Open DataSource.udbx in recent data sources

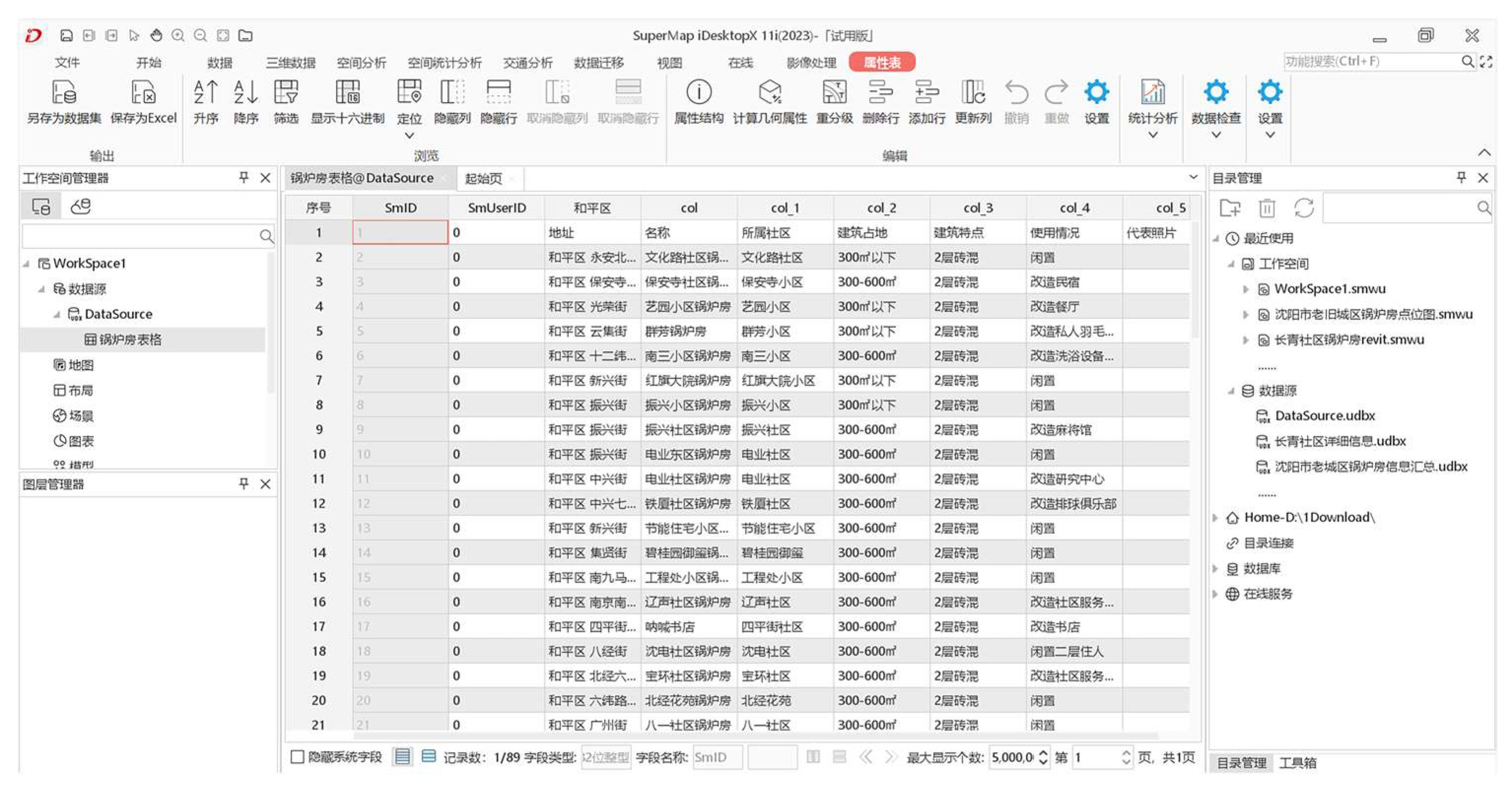click(x=1324, y=416)
